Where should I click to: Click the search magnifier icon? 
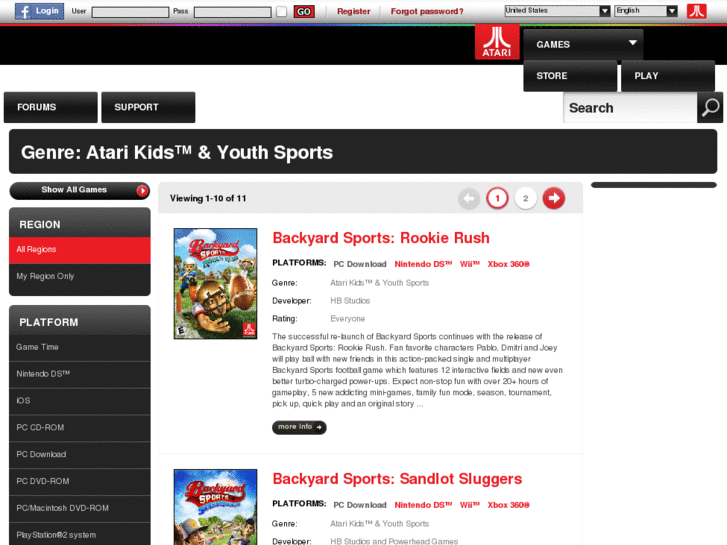[x=710, y=108]
